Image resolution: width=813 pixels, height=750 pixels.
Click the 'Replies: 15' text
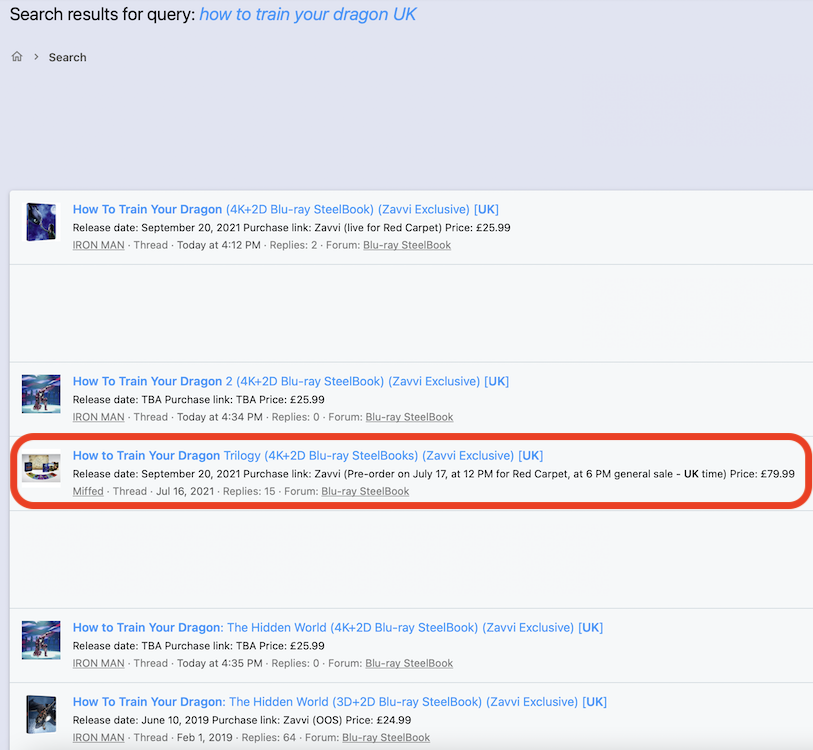pos(249,491)
